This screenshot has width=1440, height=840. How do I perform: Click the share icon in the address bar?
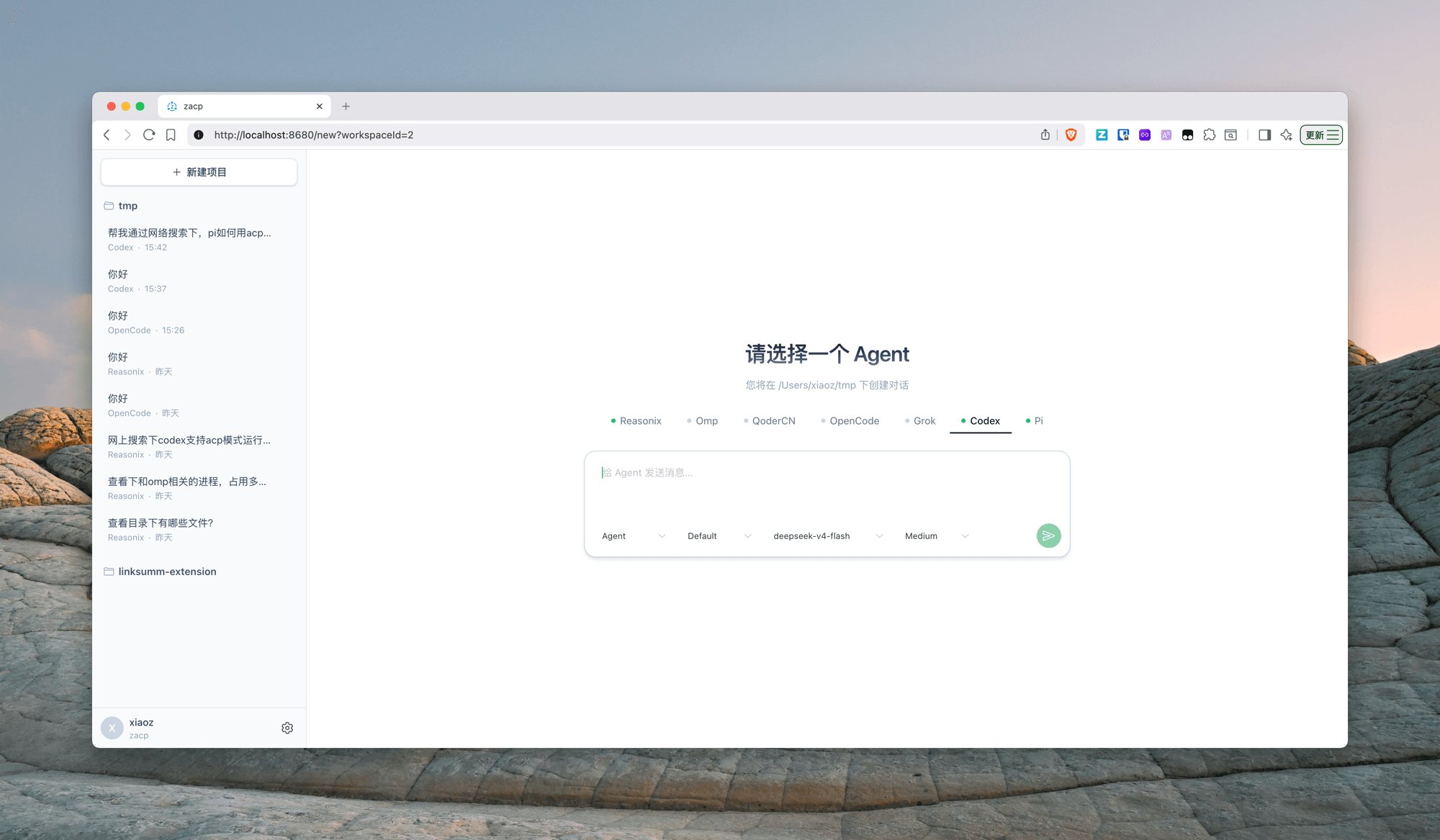point(1045,135)
